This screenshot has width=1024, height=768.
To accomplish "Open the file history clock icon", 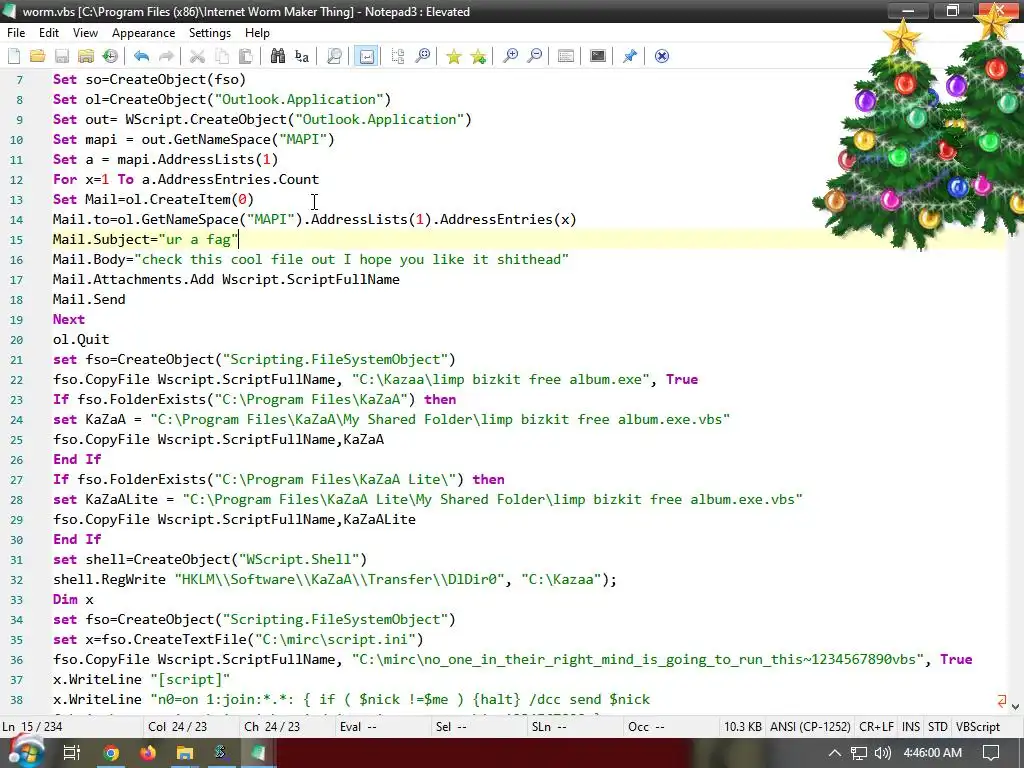I will pyautogui.click(x=110, y=56).
